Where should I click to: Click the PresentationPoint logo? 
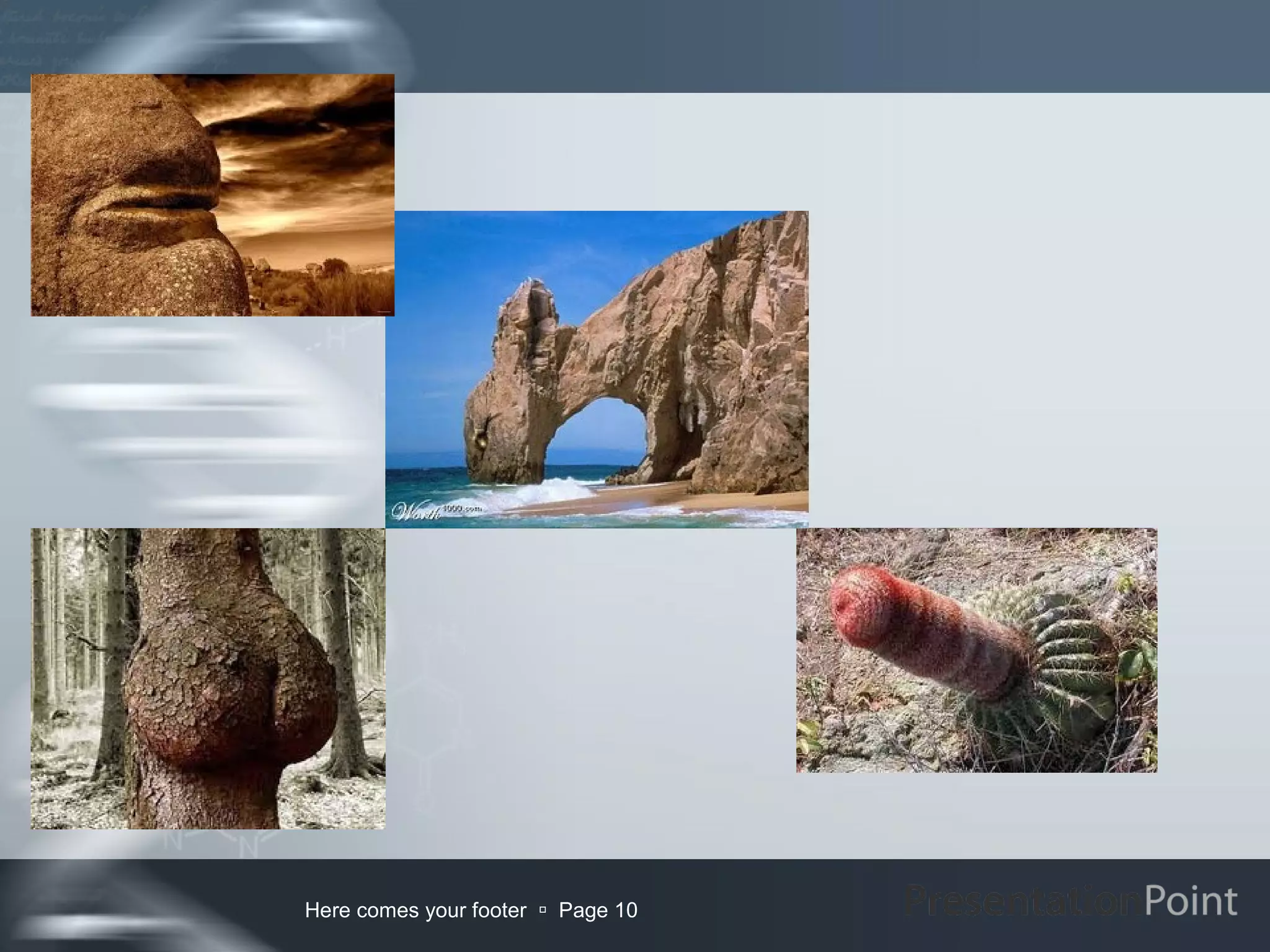point(1070,901)
